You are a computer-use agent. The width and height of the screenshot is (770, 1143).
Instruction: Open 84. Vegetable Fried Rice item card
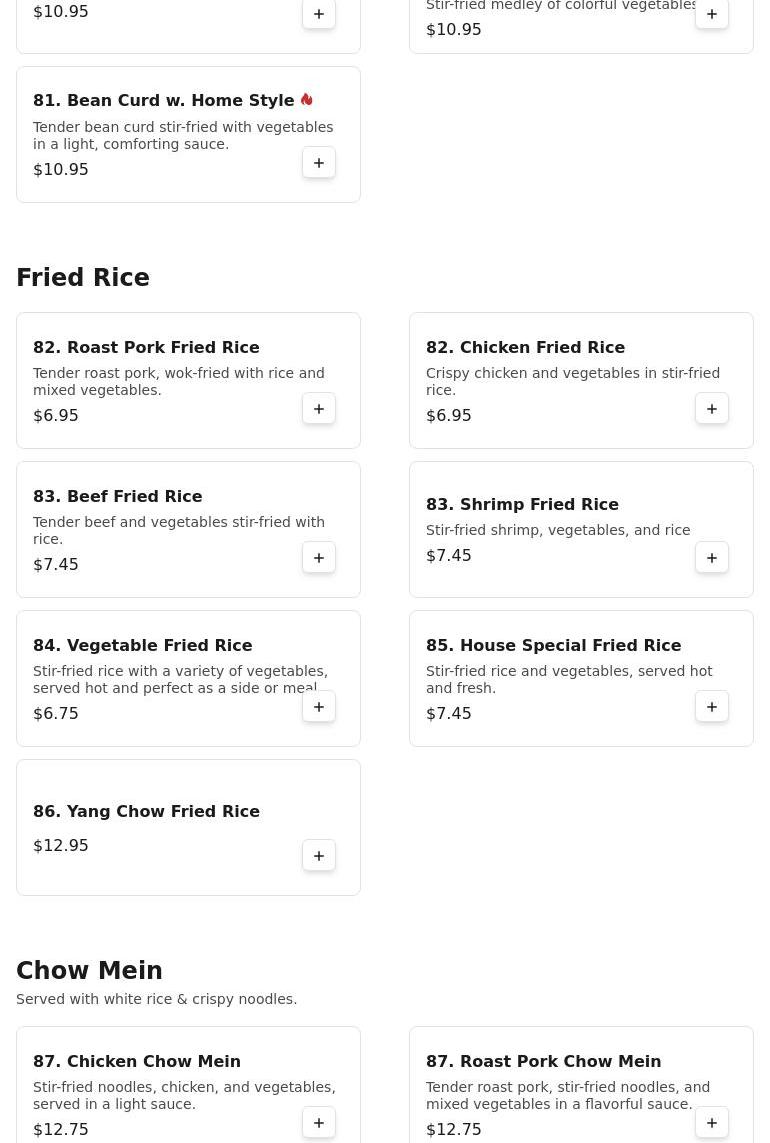[x=142, y=646]
